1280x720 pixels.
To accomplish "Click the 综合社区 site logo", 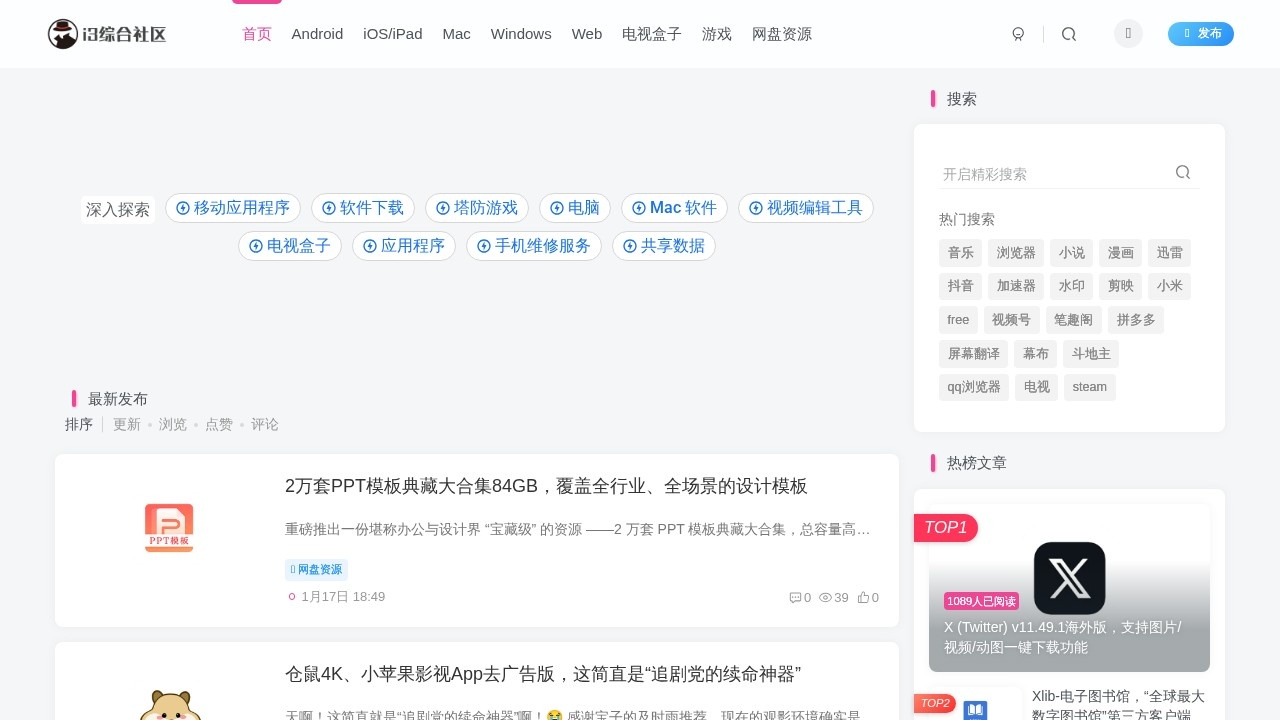I will point(106,33).
